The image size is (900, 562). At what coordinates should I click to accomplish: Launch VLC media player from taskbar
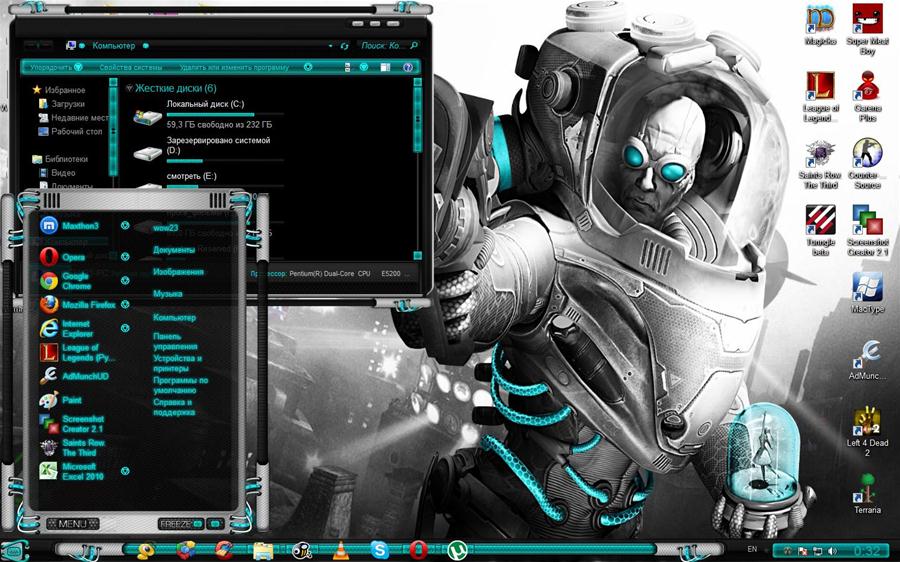(340, 550)
